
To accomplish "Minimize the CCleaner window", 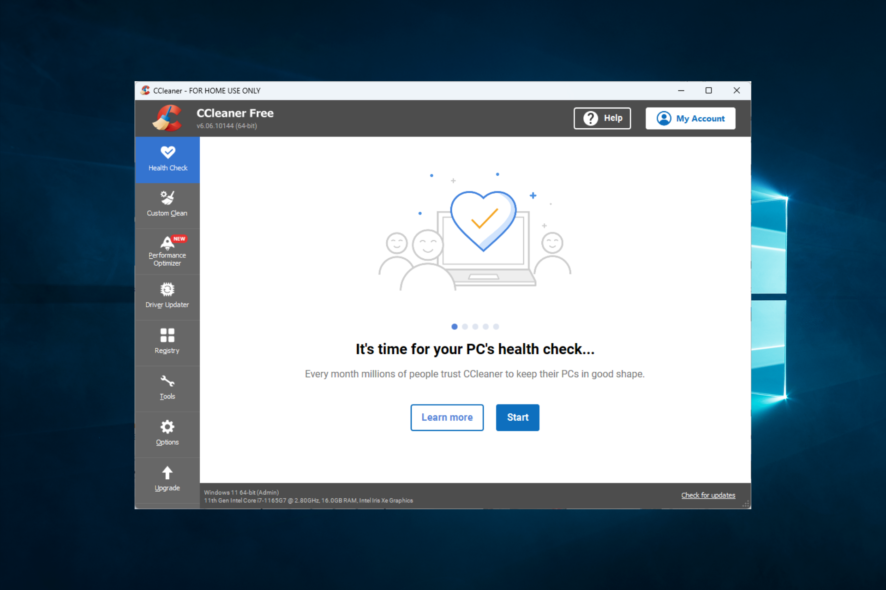I will click(681, 90).
